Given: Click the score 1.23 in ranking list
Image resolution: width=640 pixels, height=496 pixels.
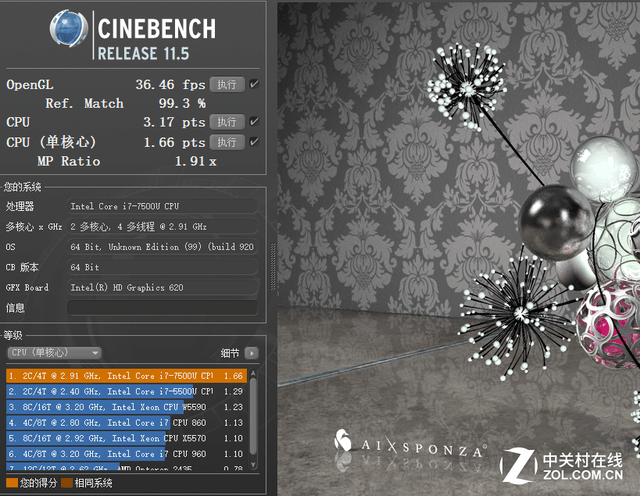Looking at the screenshot, I should coord(233,407).
